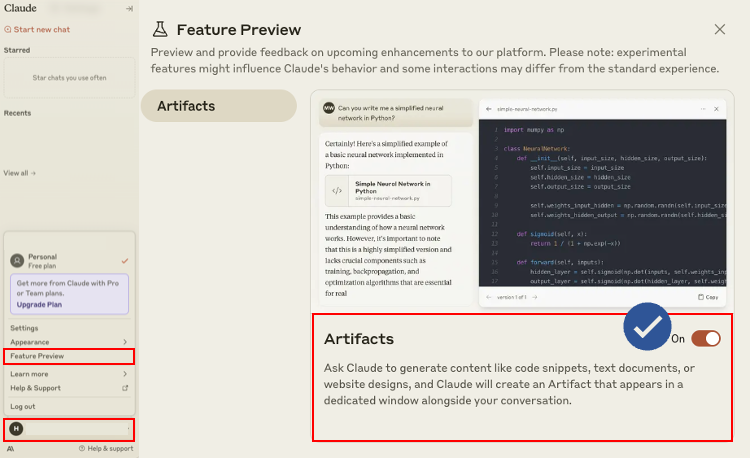The image size is (750, 458).
Task: Click the Simple Neural Network in Python artifact card
Action: pyautogui.click(x=388, y=191)
